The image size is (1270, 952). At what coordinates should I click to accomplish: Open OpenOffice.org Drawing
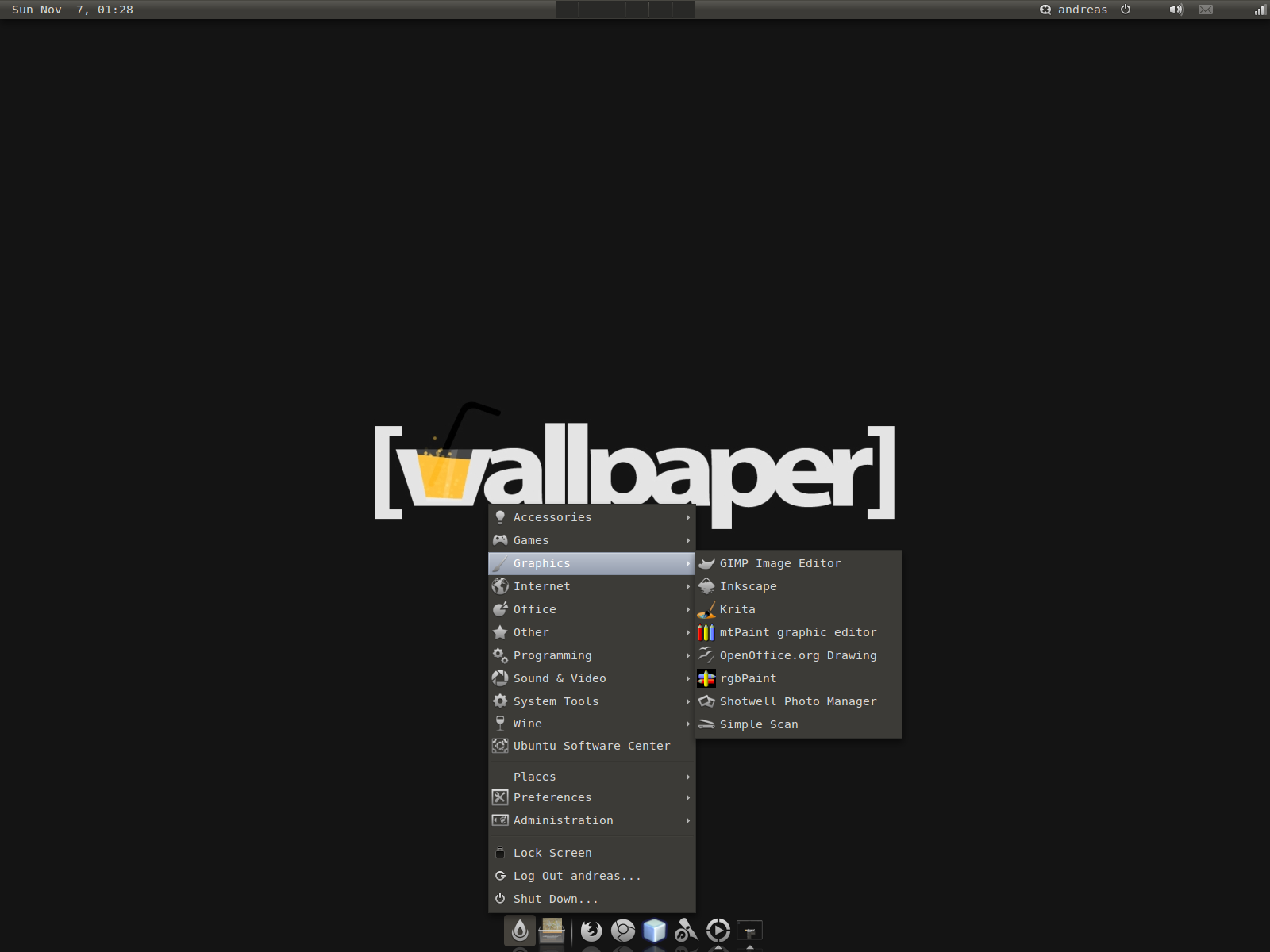pos(799,655)
